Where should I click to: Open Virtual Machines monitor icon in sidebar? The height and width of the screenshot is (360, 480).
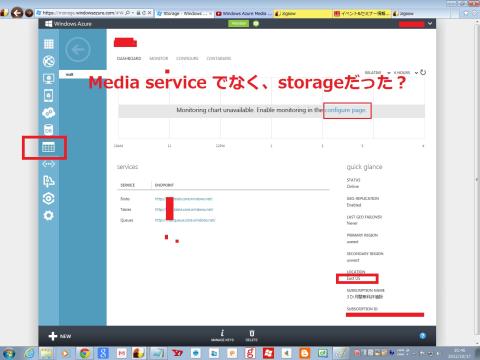click(x=49, y=79)
